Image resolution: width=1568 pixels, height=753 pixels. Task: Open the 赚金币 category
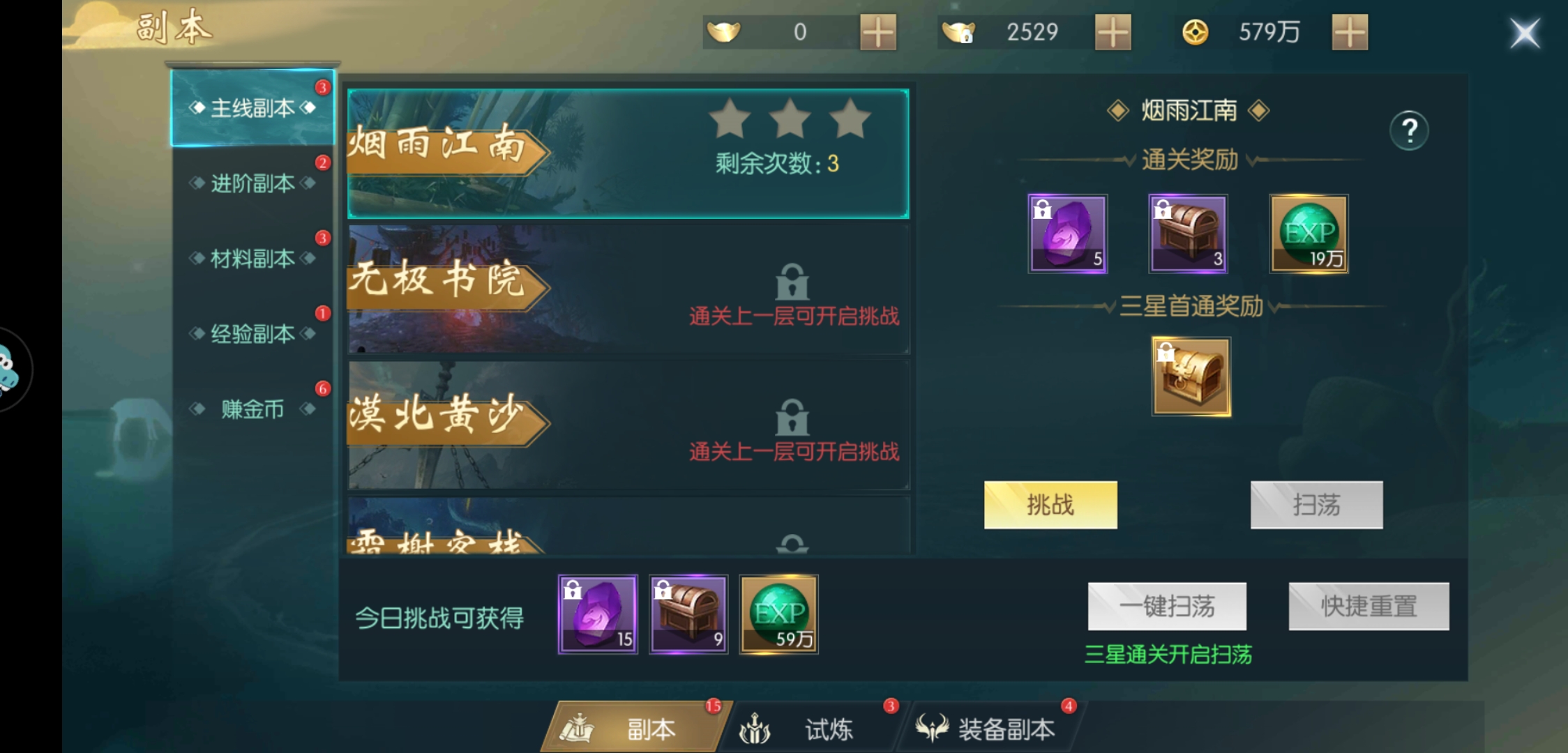tap(252, 409)
